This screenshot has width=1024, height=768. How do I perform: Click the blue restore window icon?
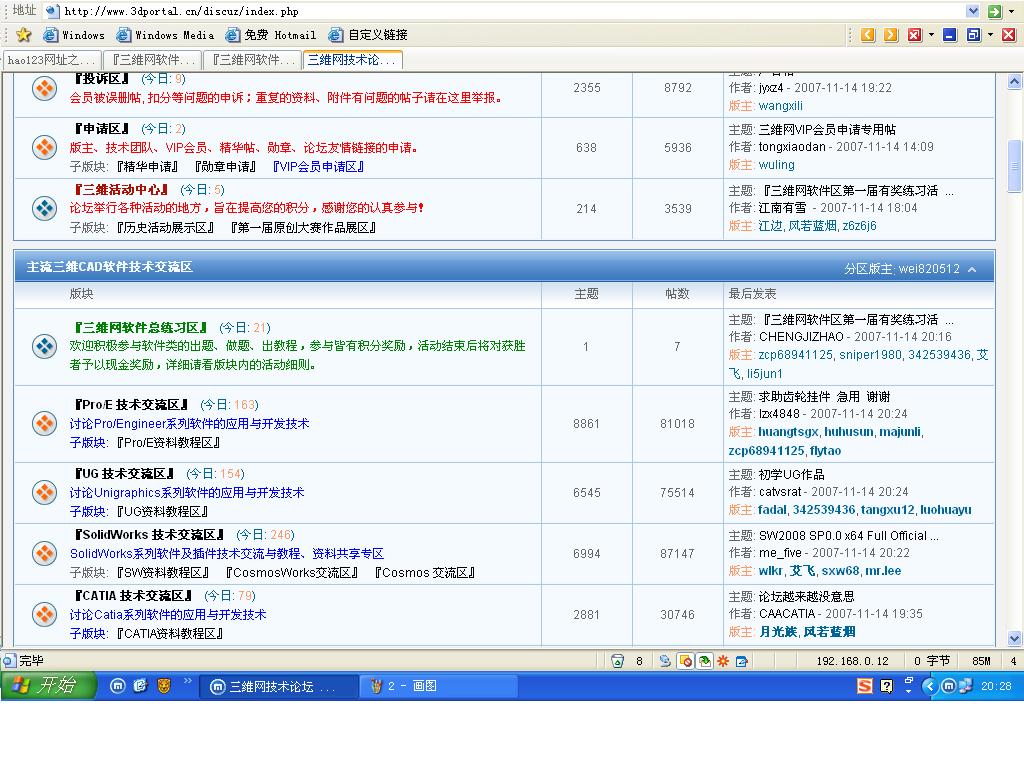coord(974,35)
